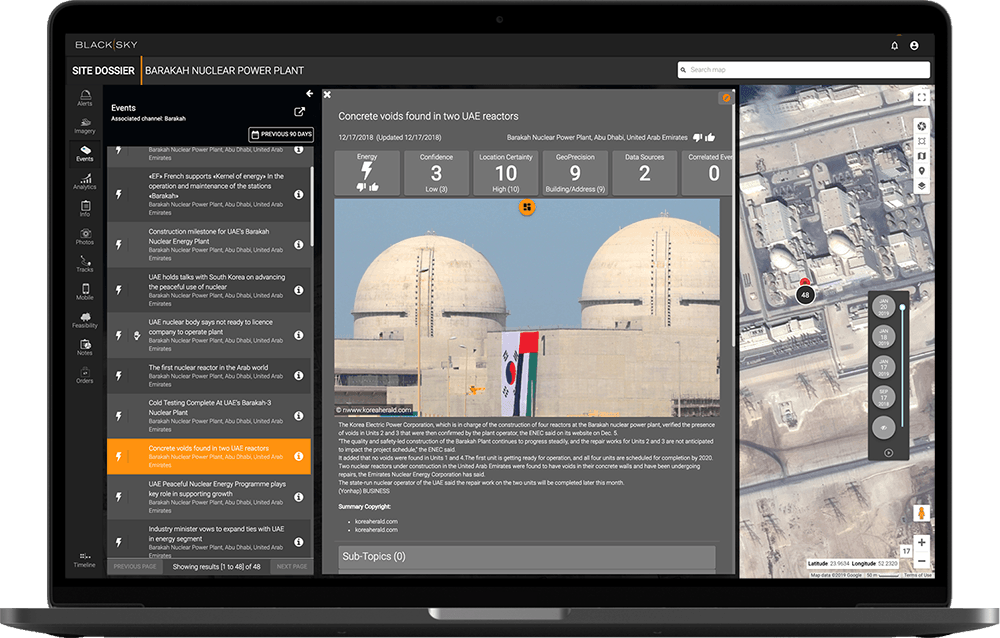The height and width of the screenshot is (638, 1000).
Task: Open 'Cold Testing Complete At UAE's Barakah-3' event
Action: coord(209,415)
